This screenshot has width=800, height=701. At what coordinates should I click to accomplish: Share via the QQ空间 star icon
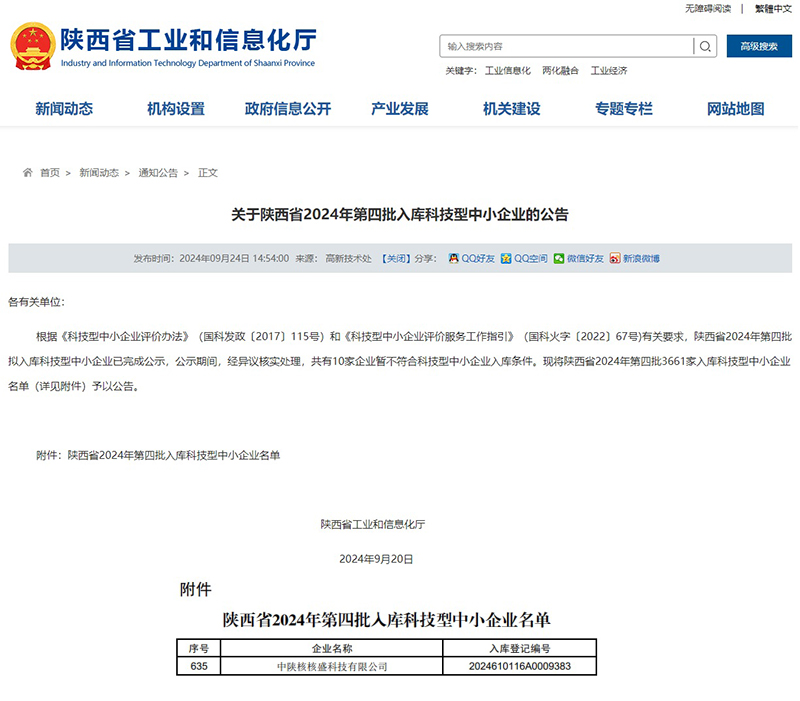[506, 258]
